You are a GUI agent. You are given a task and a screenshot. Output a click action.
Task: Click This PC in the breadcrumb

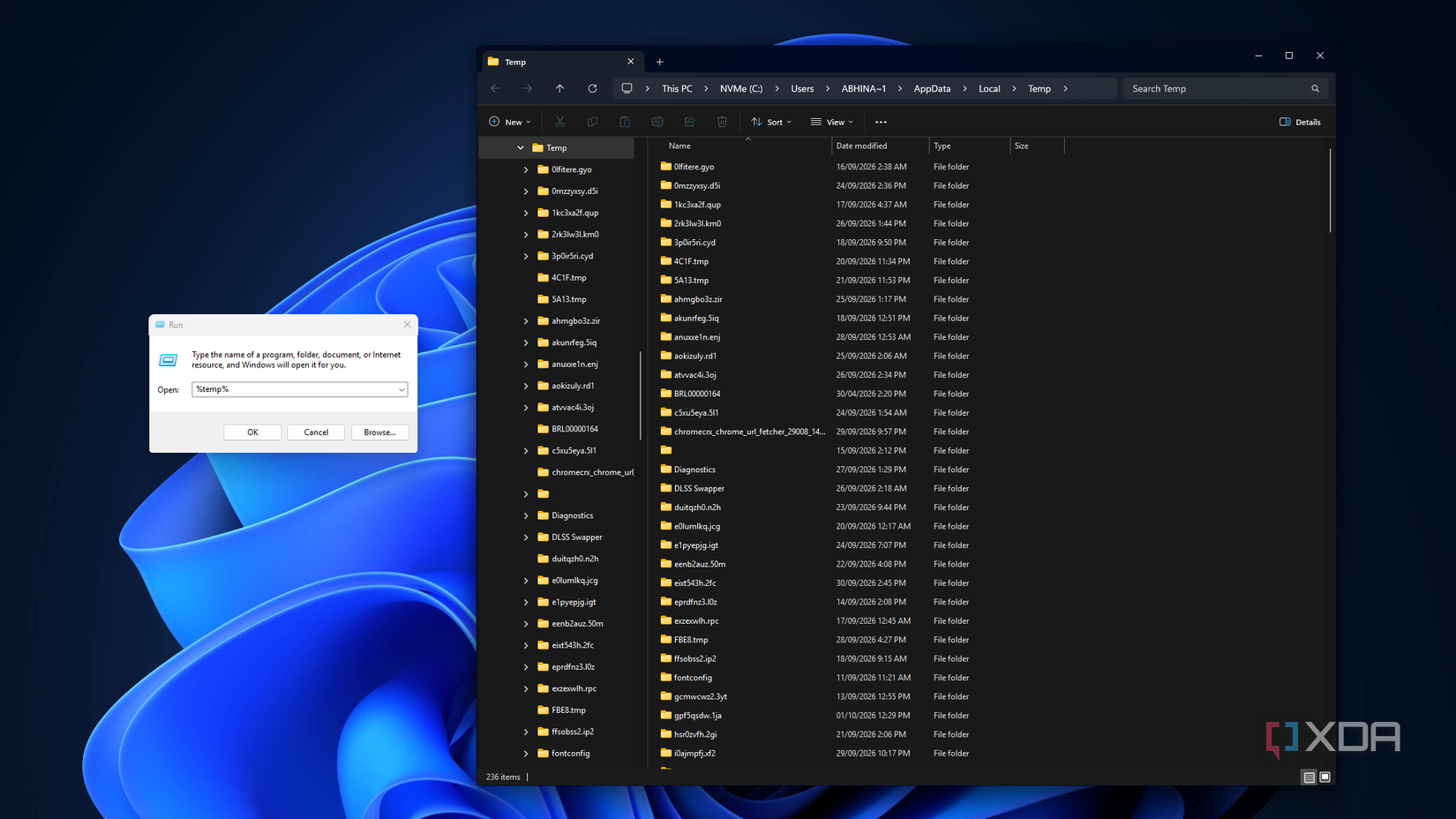(x=677, y=88)
